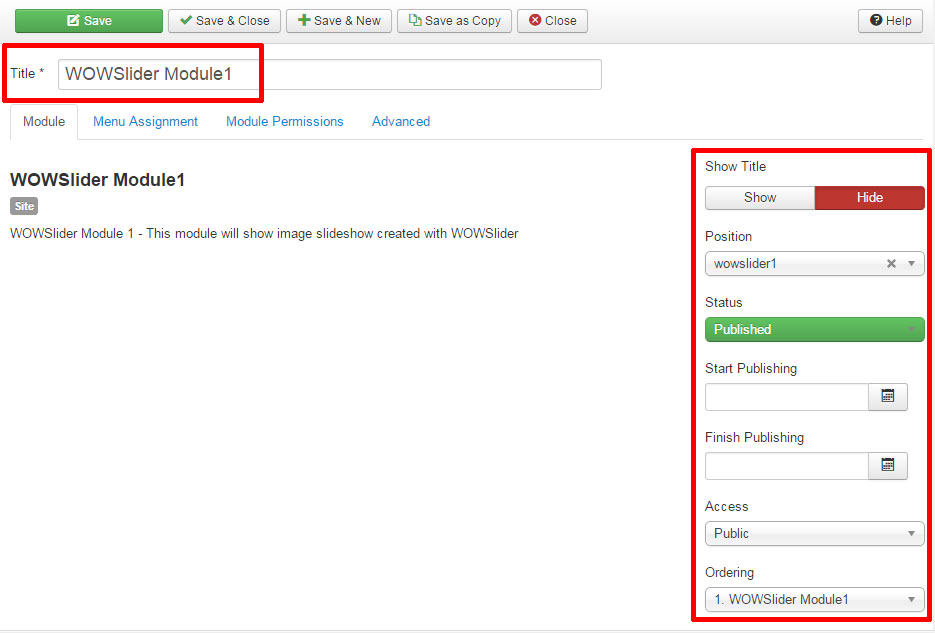Click the Start Publishing date field
The image size is (935, 633).
[x=787, y=397]
